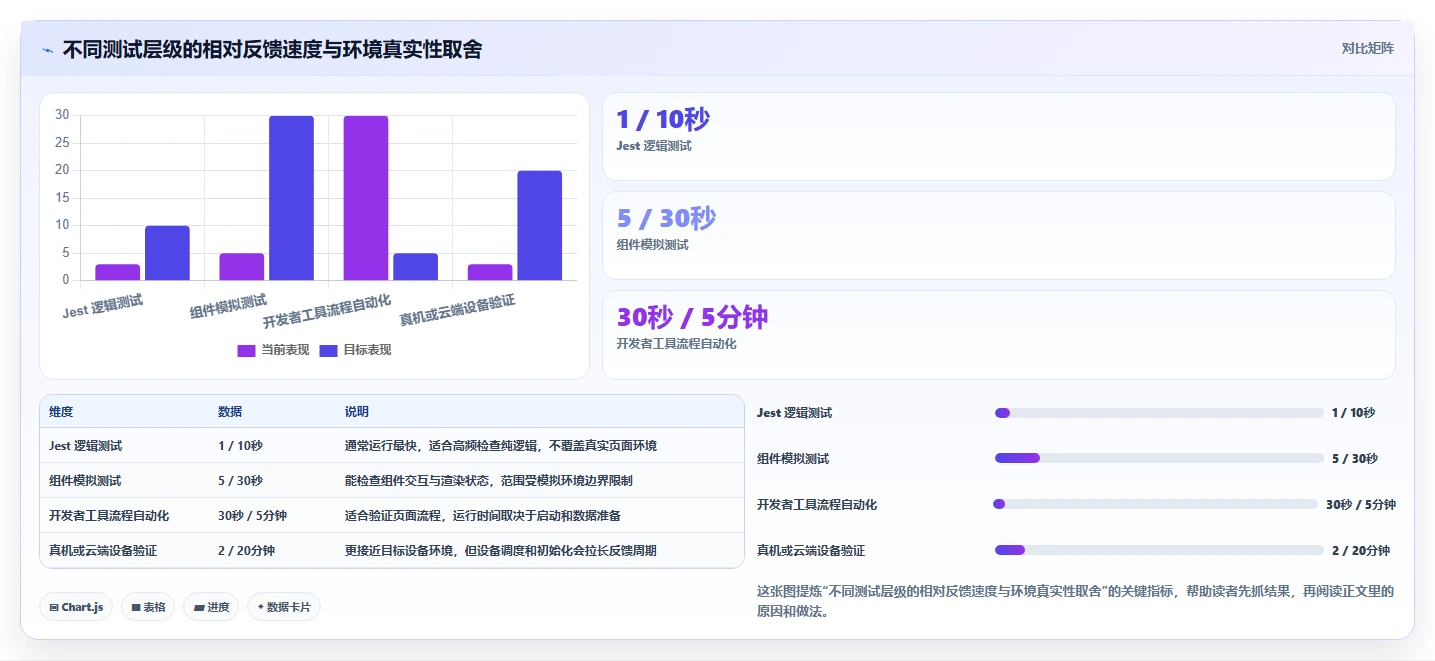Screen dimensions: 1435x661
Task: Click the blue 真机或云端设备验证 target bar
Action: click(539, 225)
